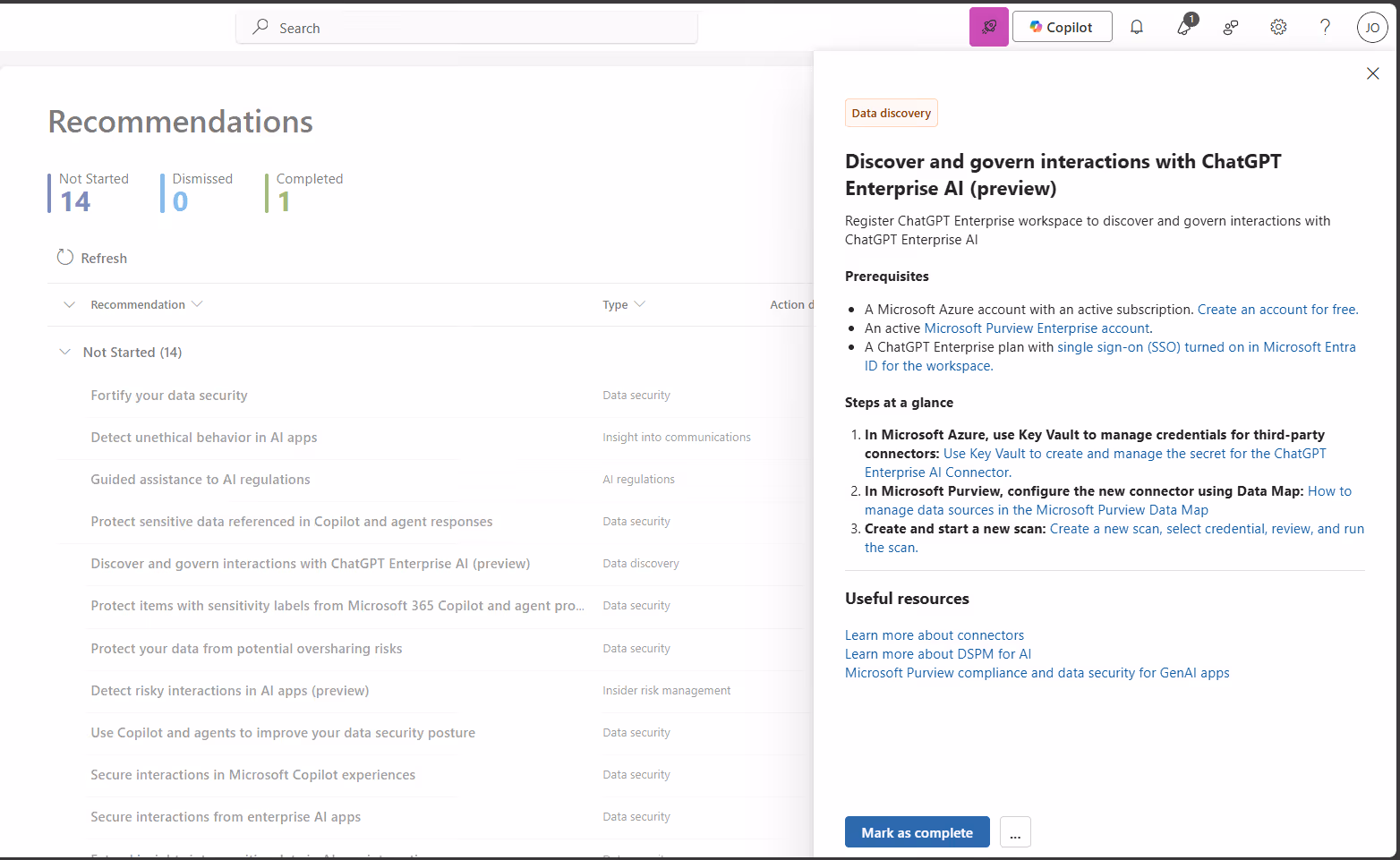Select Use Copilot and agents to improve row
The width and height of the screenshot is (1400, 860).
(283, 733)
